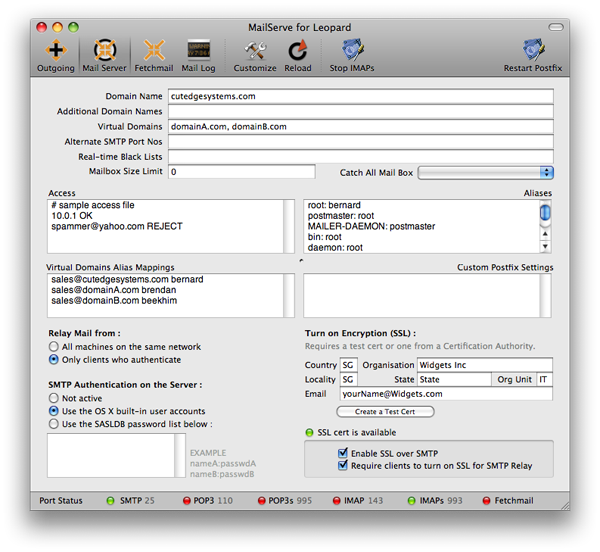Select All machines on the same network

[54, 346]
